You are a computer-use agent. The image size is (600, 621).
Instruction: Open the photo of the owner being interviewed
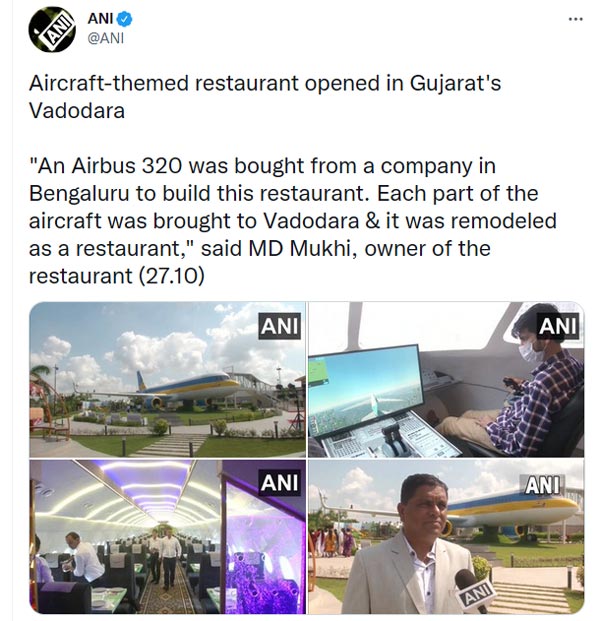click(x=446, y=537)
